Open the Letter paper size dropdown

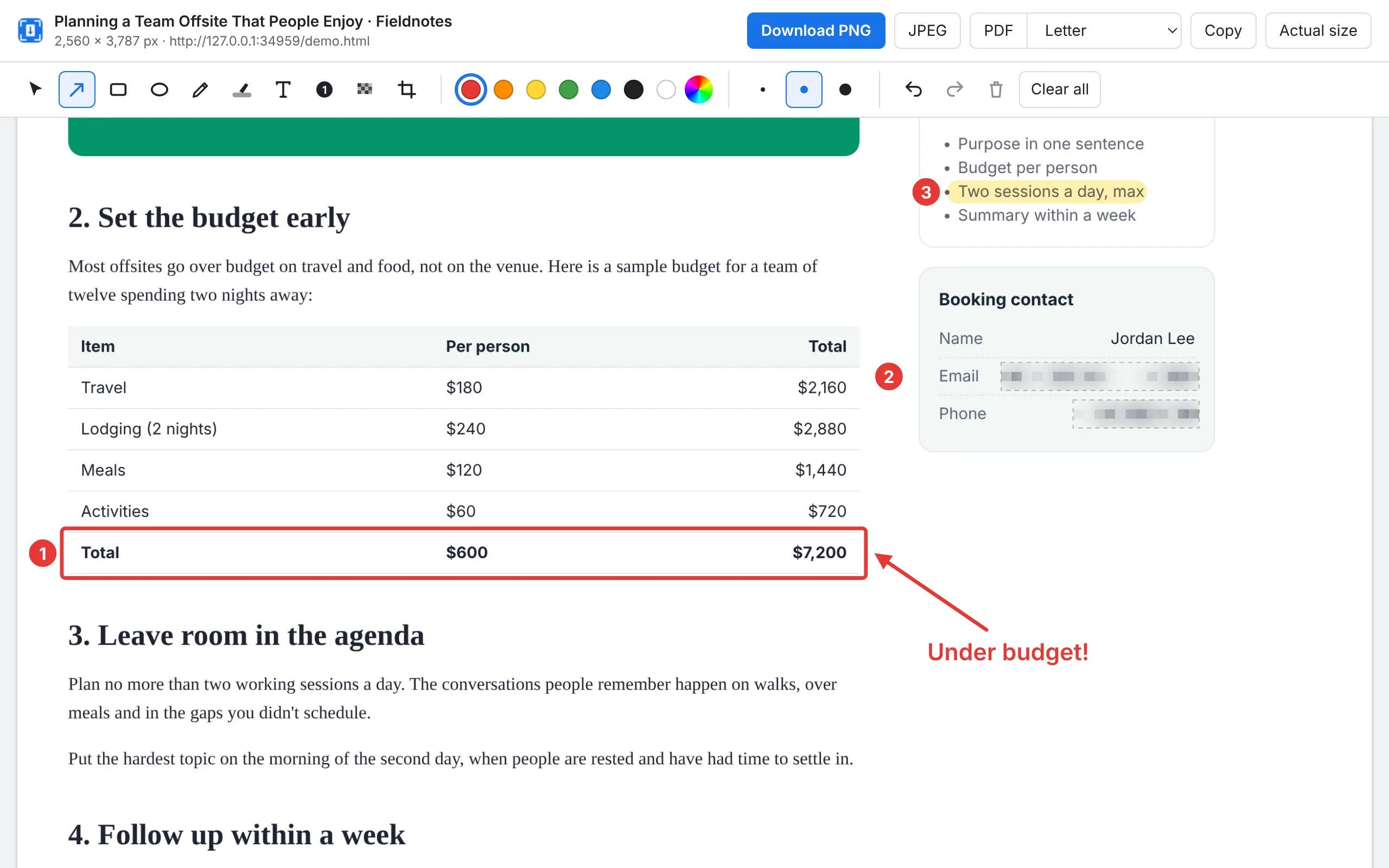tap(1104, 30)
